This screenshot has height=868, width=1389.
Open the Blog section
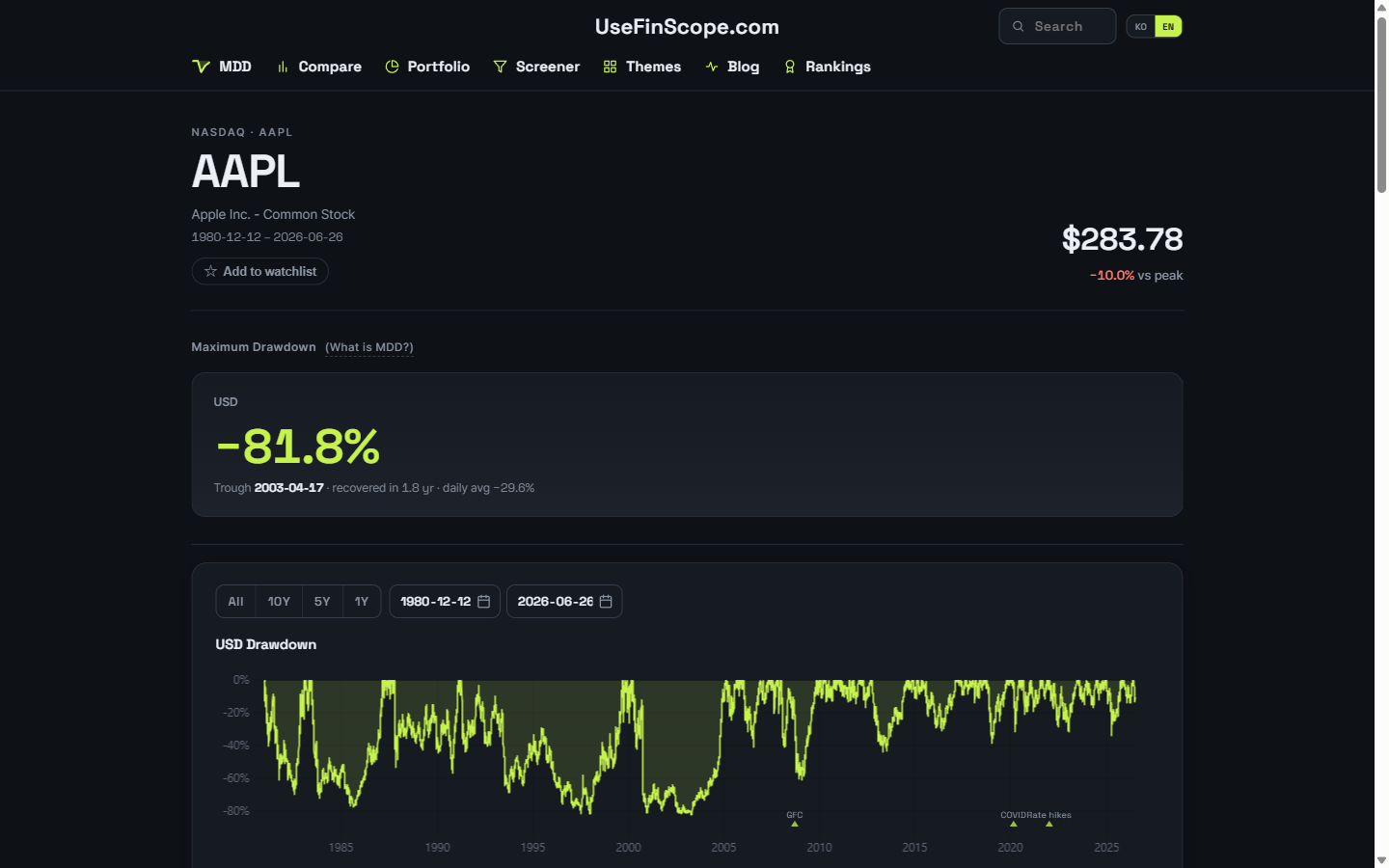[732, 67]
